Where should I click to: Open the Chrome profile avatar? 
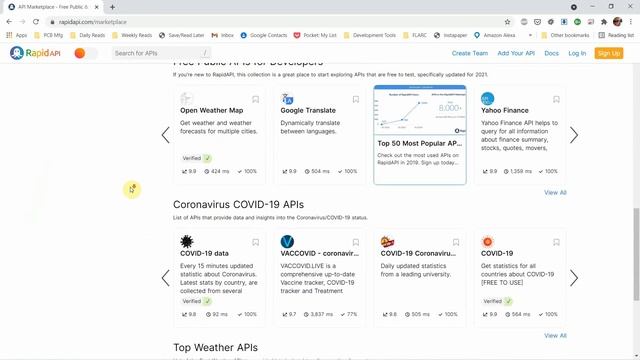pos(618,22)
